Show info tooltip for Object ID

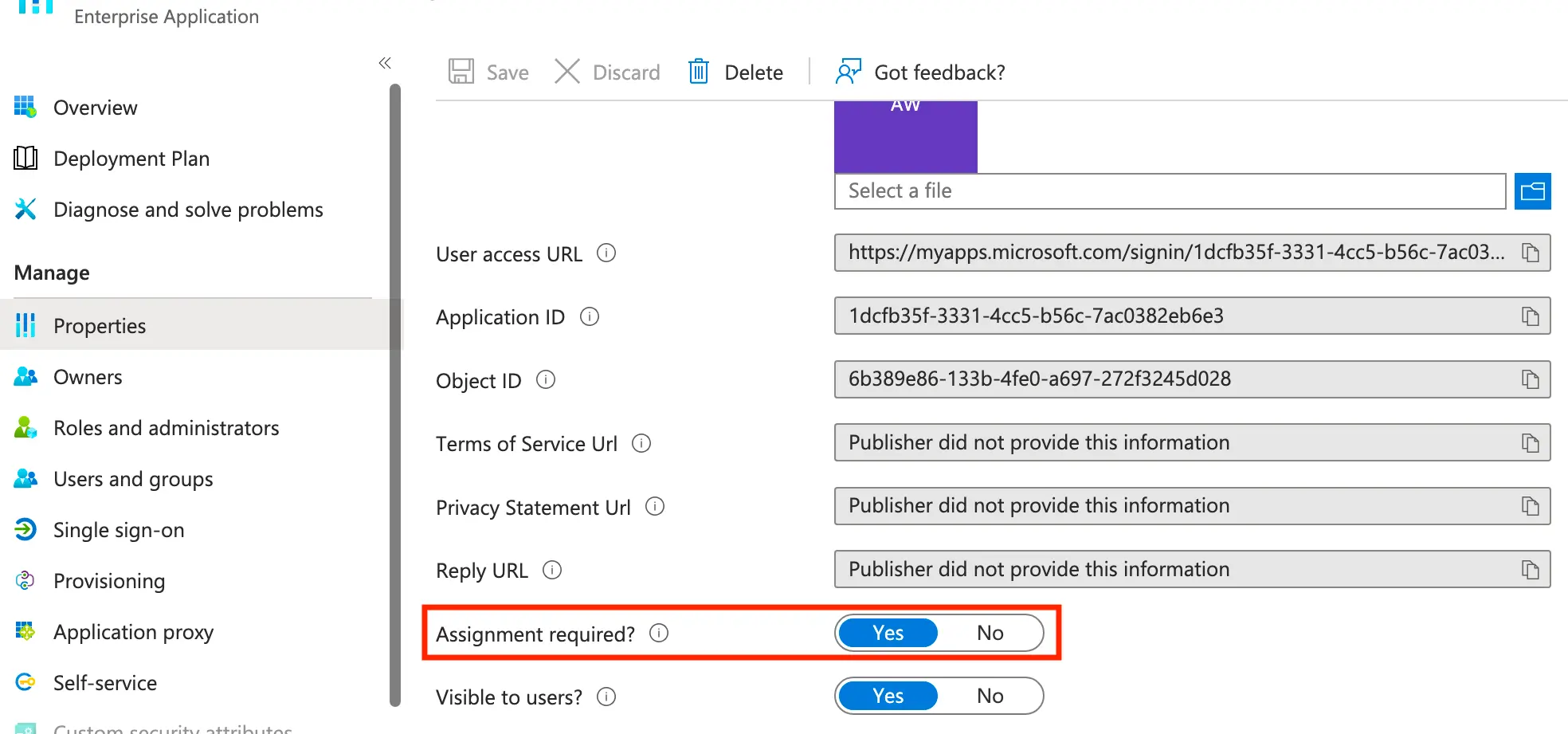coord(546,380)
